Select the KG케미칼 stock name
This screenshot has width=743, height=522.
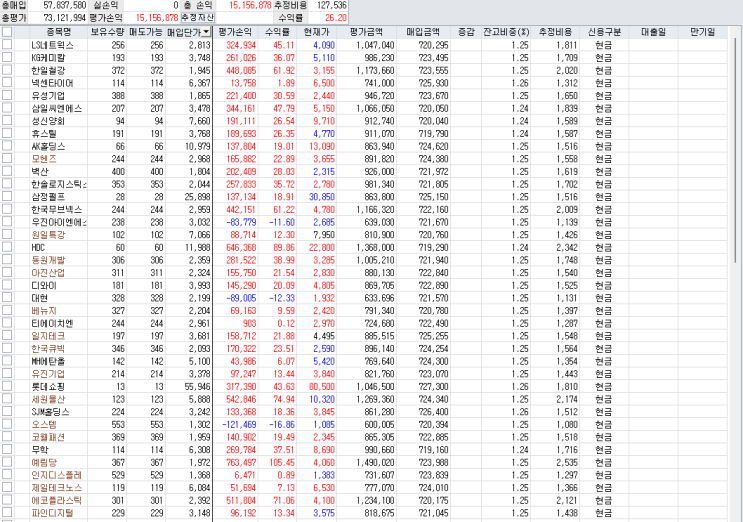(x=48, y=57)
